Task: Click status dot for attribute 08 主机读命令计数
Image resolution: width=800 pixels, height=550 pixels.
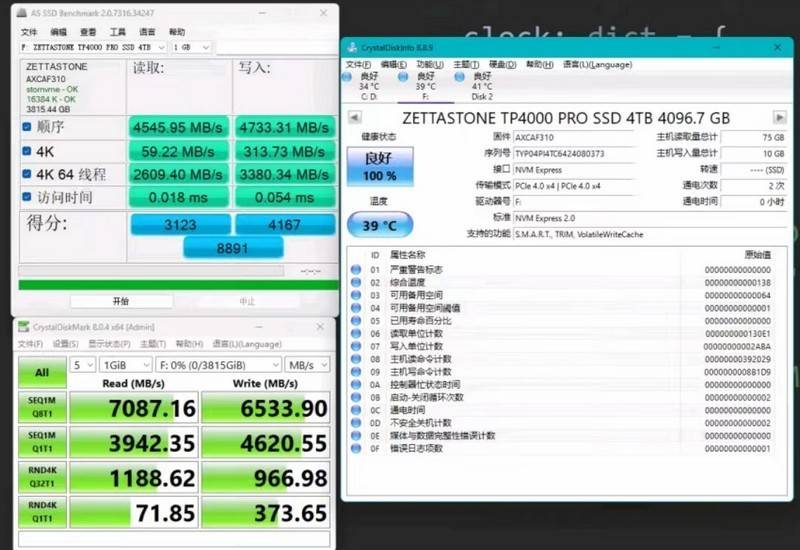Action: [x=356, y=359]
